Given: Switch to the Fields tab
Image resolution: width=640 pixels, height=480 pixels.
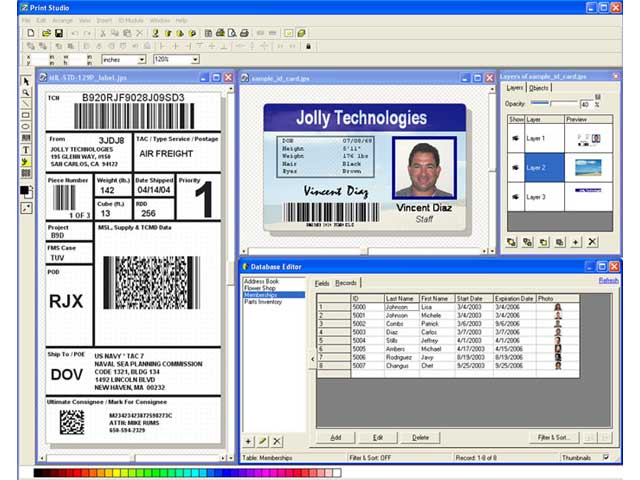Looking at the screenshot, I should click(x=322, y=283).
